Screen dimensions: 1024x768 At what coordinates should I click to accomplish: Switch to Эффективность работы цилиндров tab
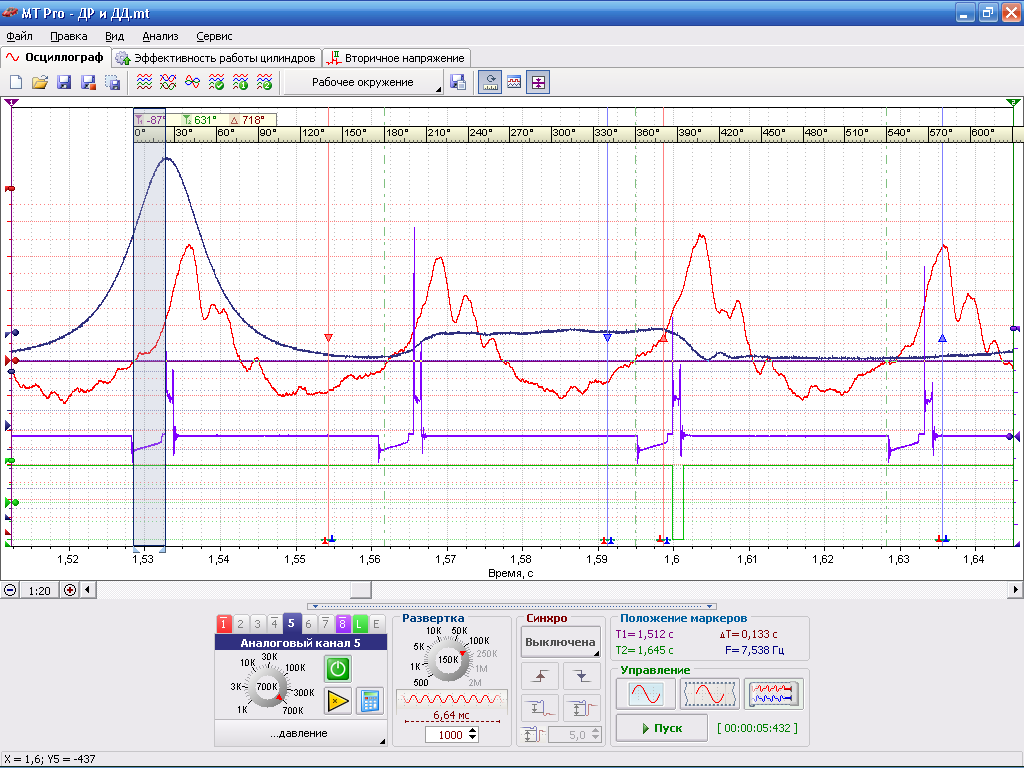pos(217,58)
